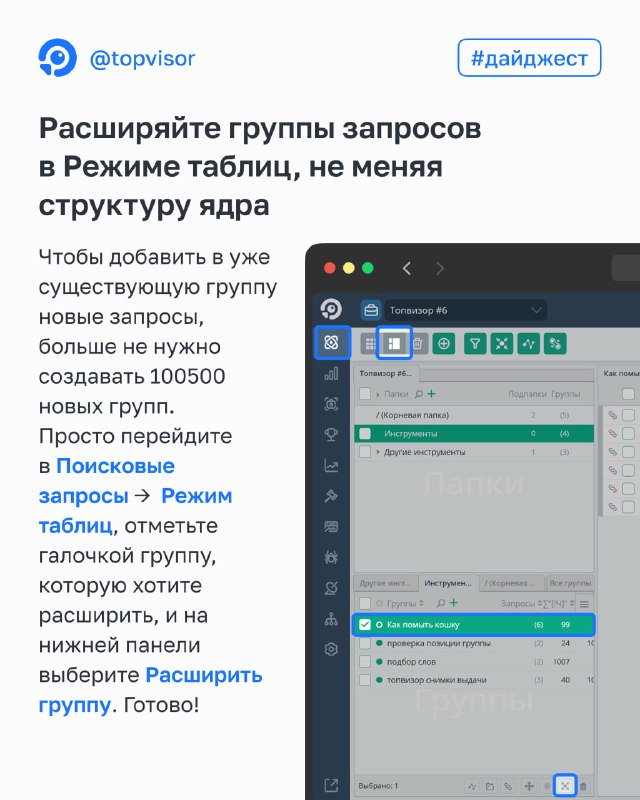Sort groups by the Группы column arrows
The height and width of the screenshot is (800, 640).
tap(422, 604)
